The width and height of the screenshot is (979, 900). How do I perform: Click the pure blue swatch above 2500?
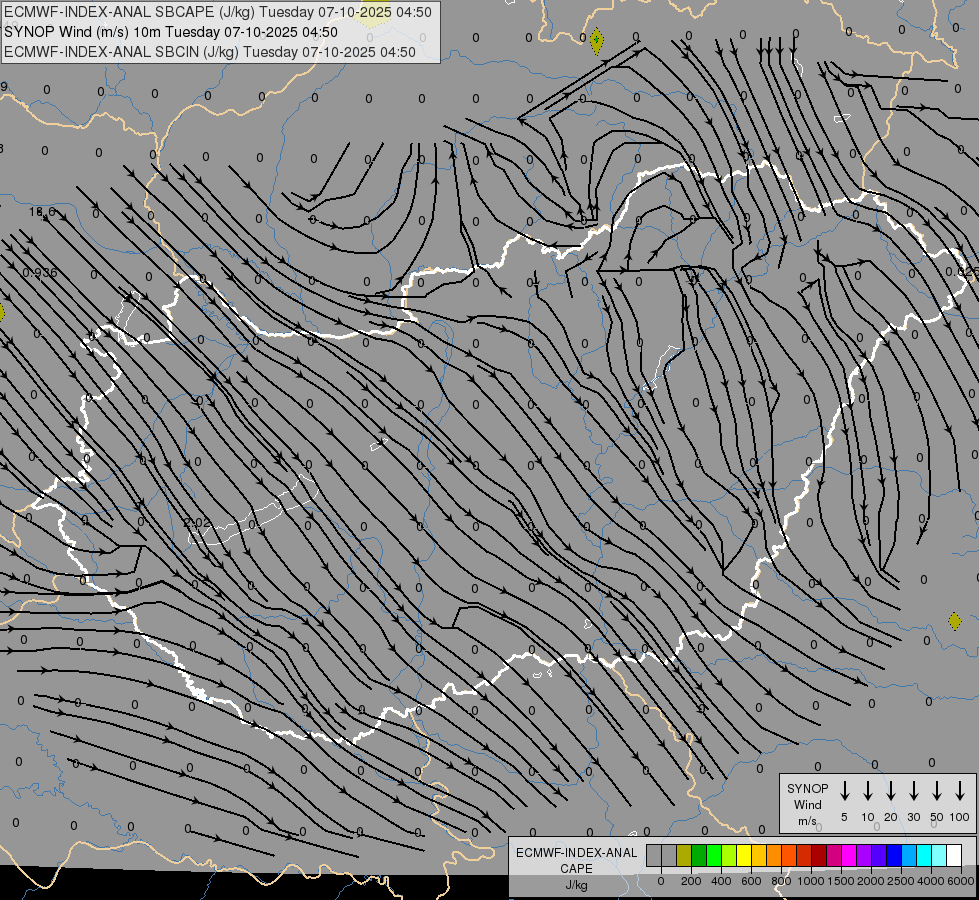[x=894, y=855]
